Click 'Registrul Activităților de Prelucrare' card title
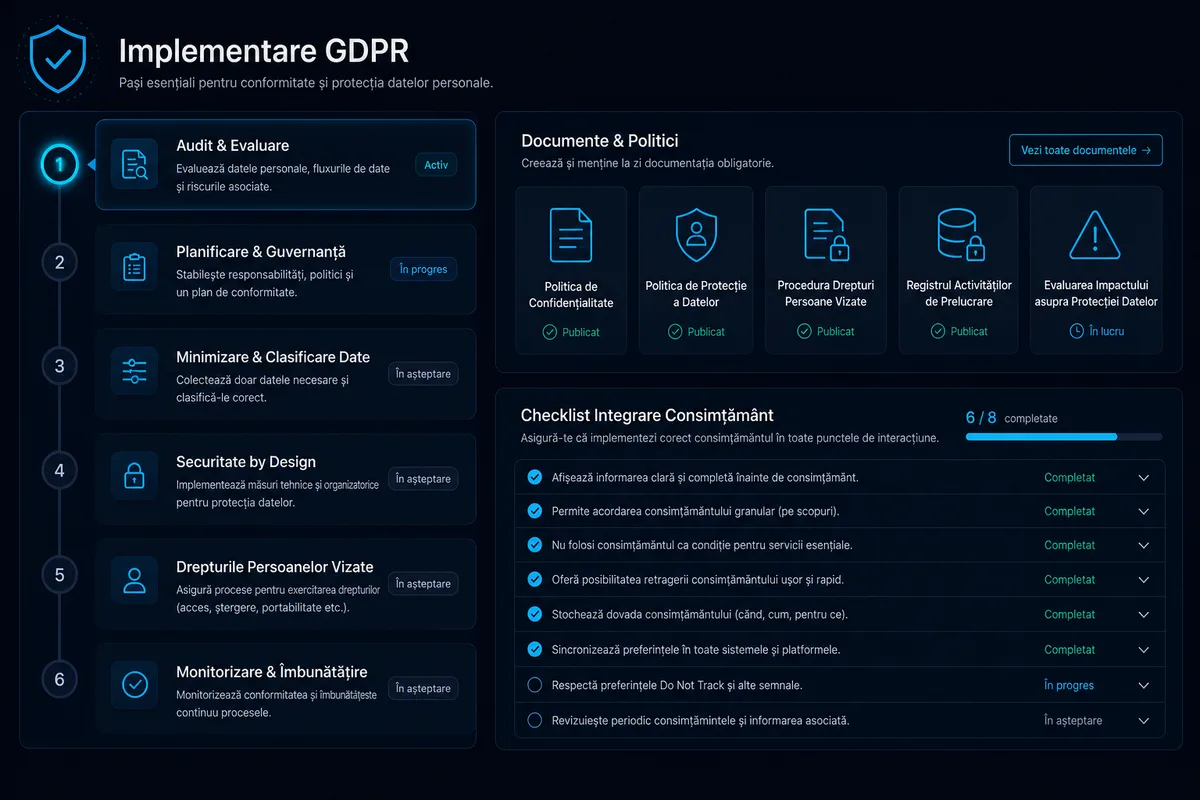 959,293
